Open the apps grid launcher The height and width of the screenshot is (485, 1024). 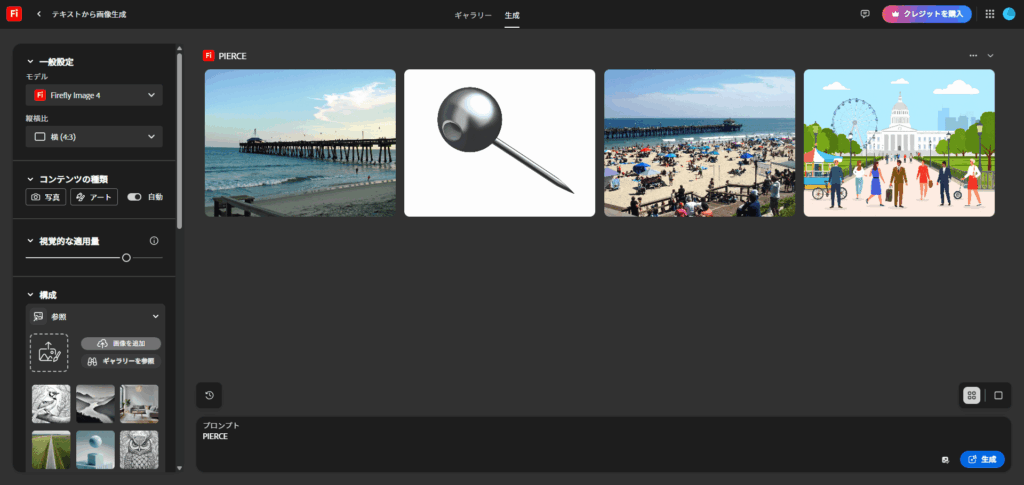[989, 14]
